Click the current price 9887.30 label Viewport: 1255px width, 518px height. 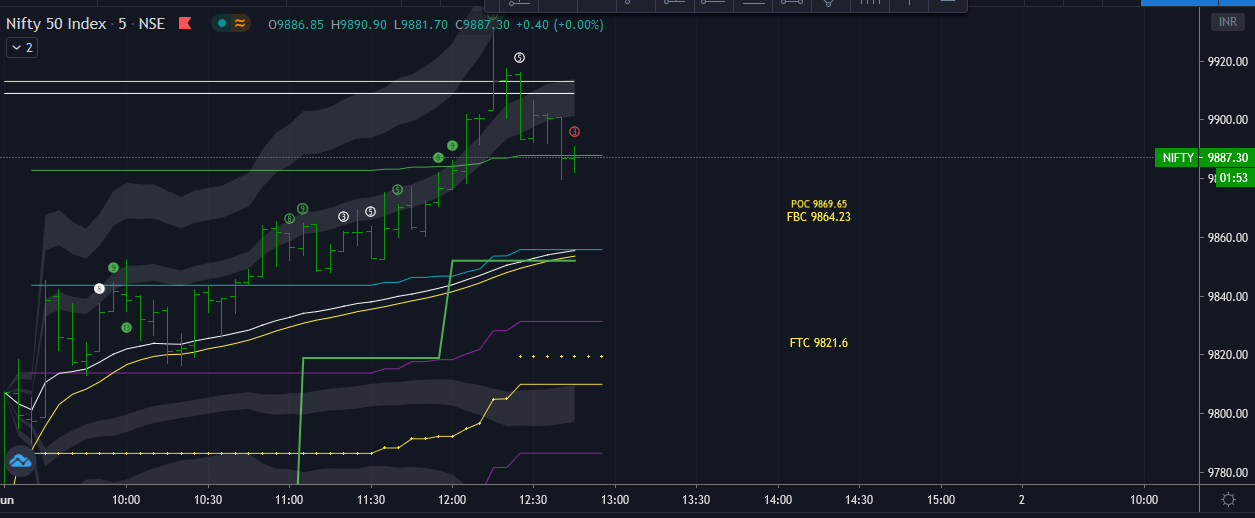click(1227, 158)
